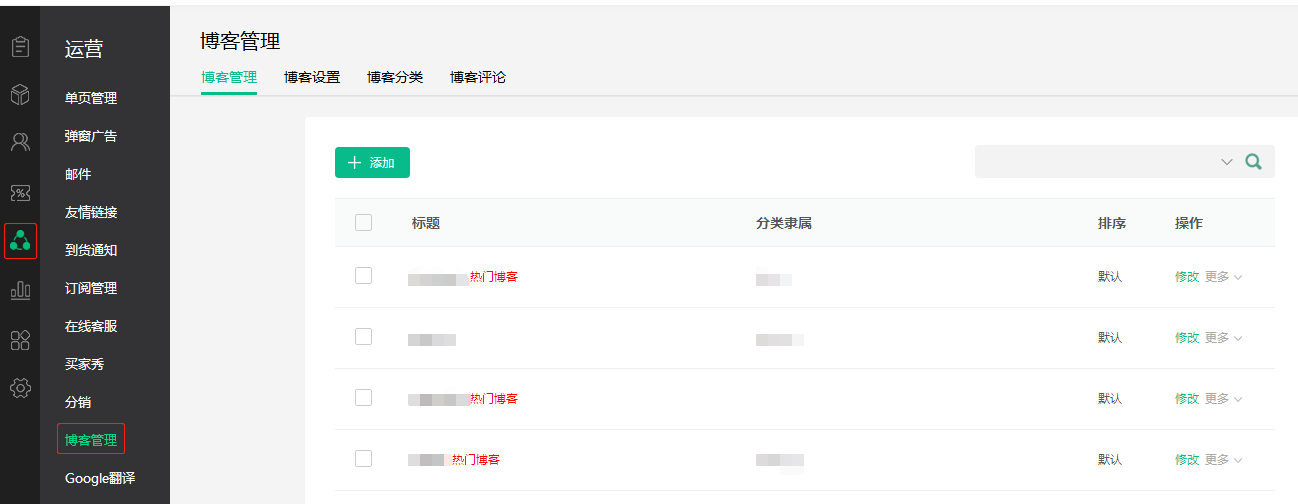Open the settings gear icon in sidebar
The width and height of the screenshot is (1298, 504).
20,388
